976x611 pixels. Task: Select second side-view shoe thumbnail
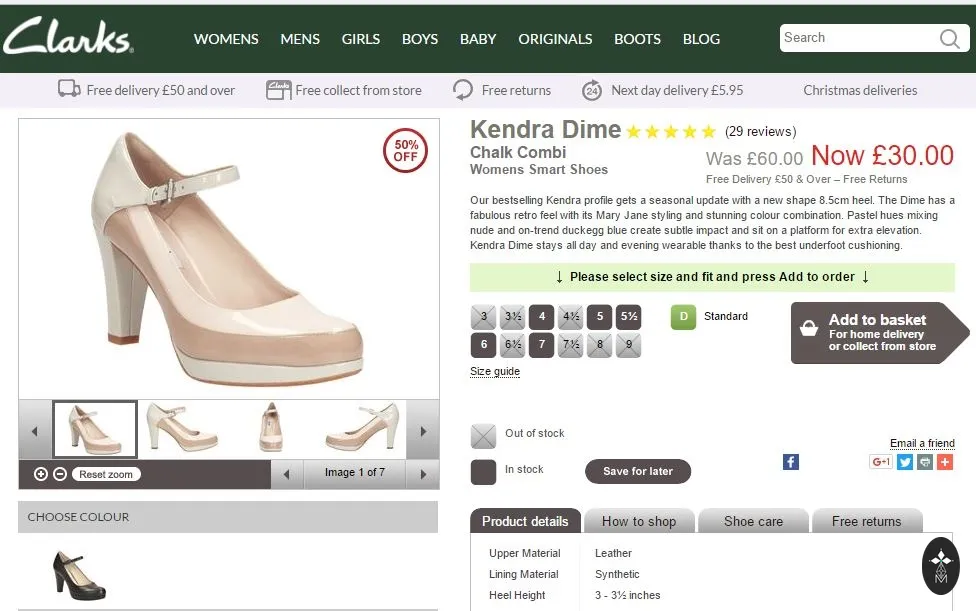[182, 428]
